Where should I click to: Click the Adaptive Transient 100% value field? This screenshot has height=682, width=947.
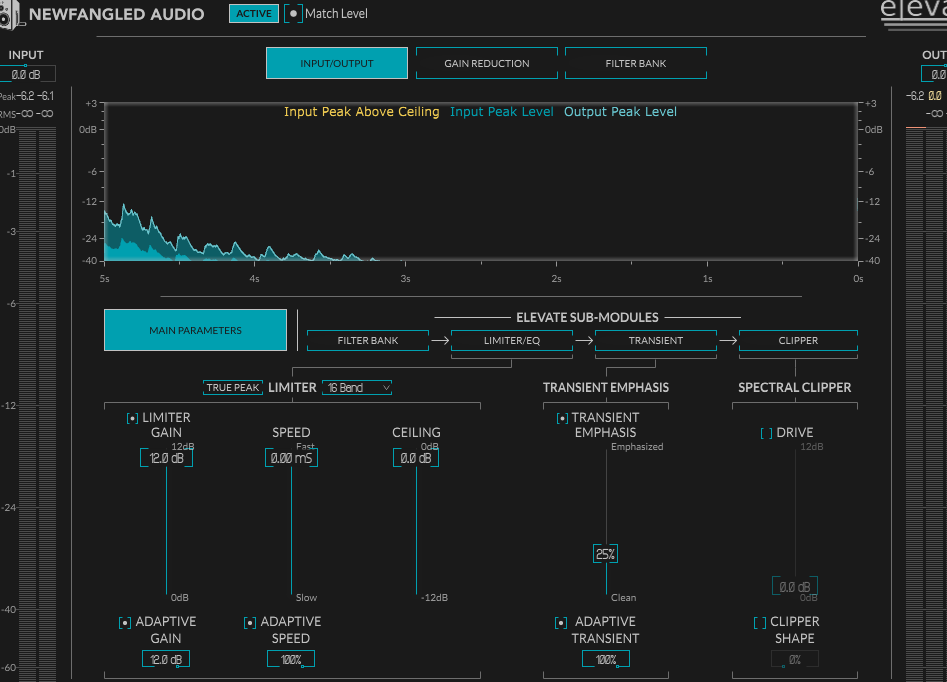(x=606, y=659)
